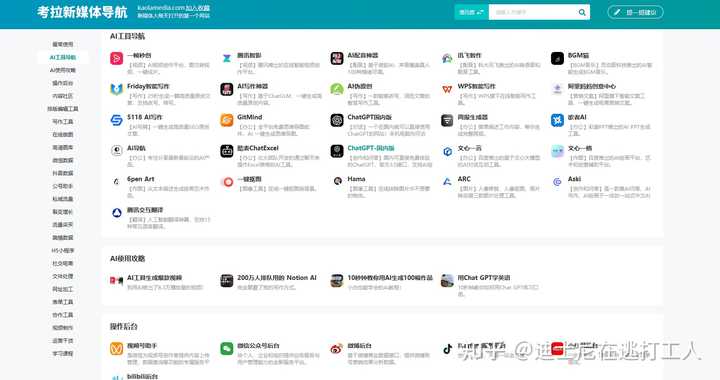Open the AI工具生成爆款视频 article
720x380 pixels.
(x=155, y=278)
